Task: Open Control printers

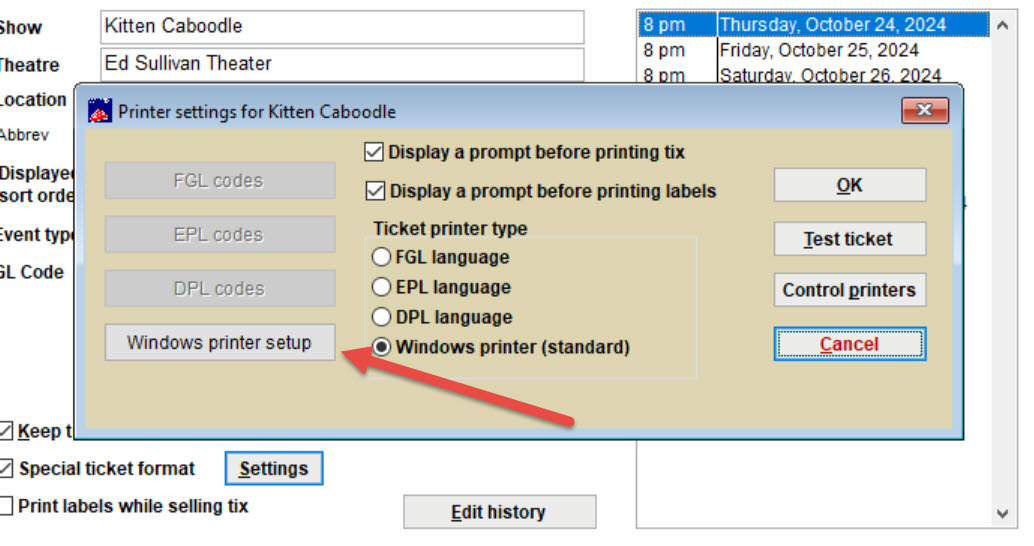Action: tap(849, 290)
